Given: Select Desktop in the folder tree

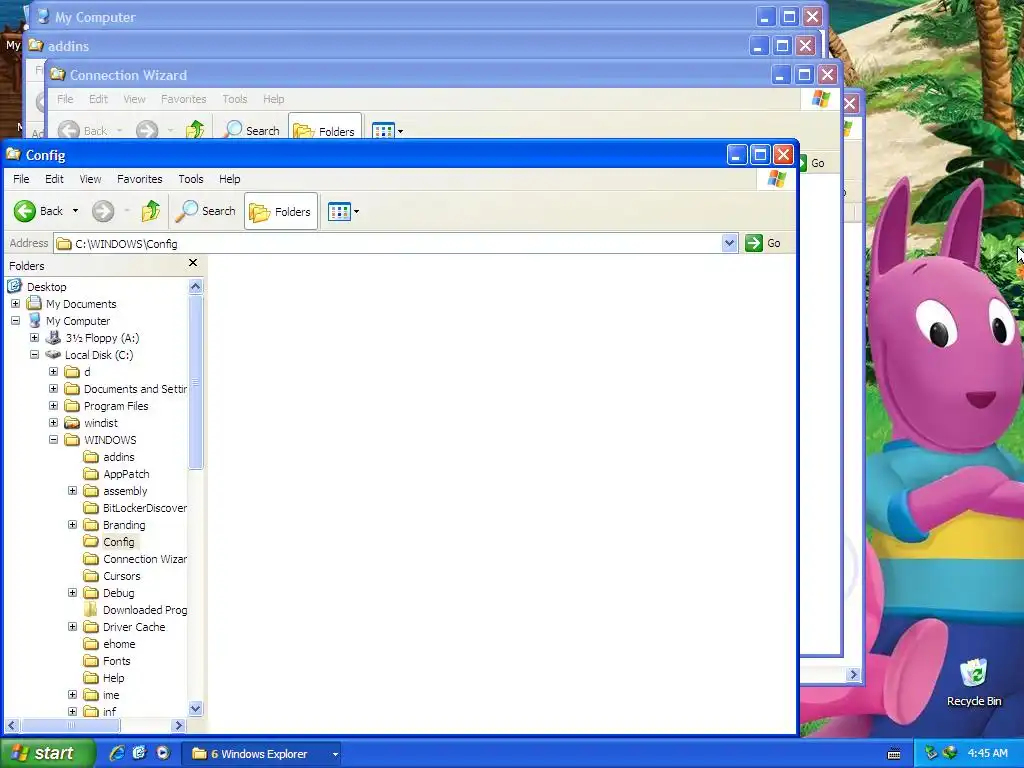Looking at the screenshot, I should 46,287.
